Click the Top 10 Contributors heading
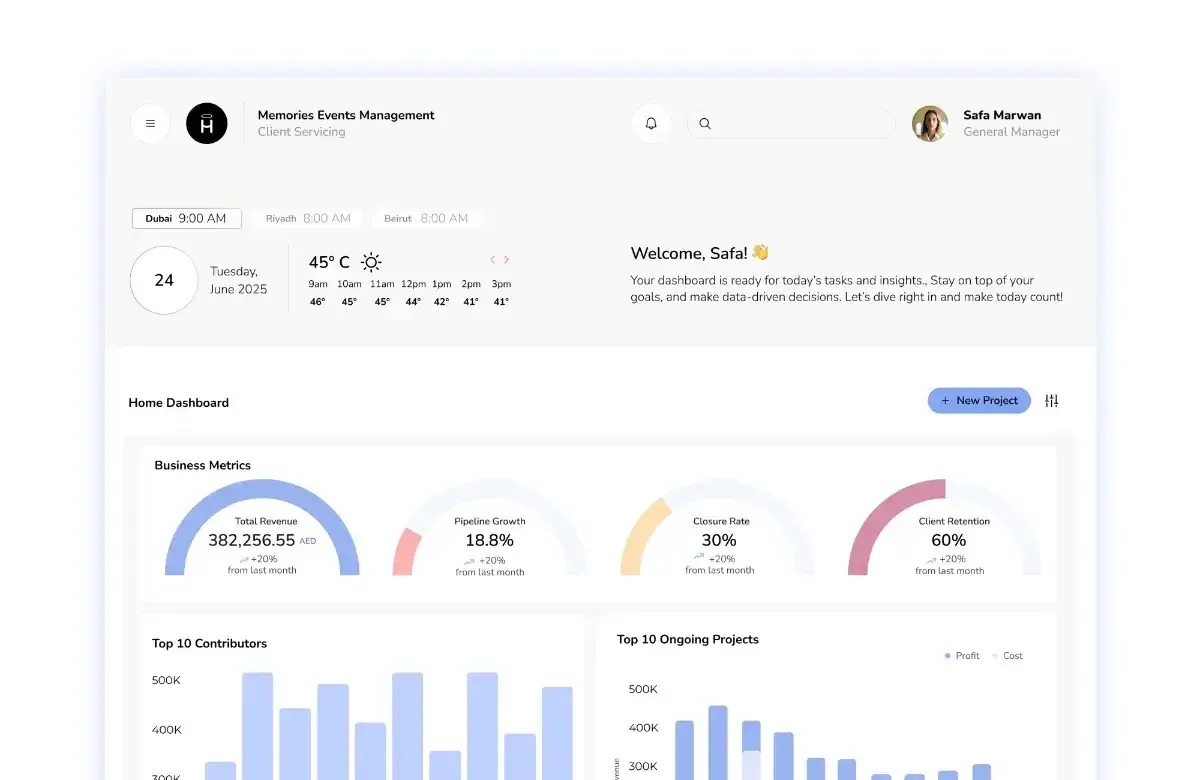The height and width of the screenshot is (780, 1200). [x=209, y=643]
